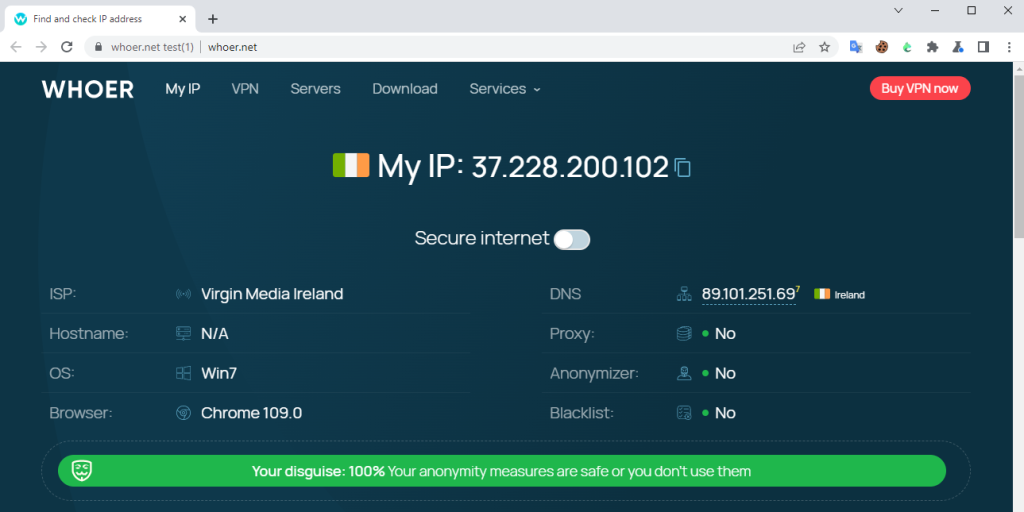This screenshot has height=512, width=1024.
Task: Click the disguise mask icon in green bar
Action: (x=82, y=470)
